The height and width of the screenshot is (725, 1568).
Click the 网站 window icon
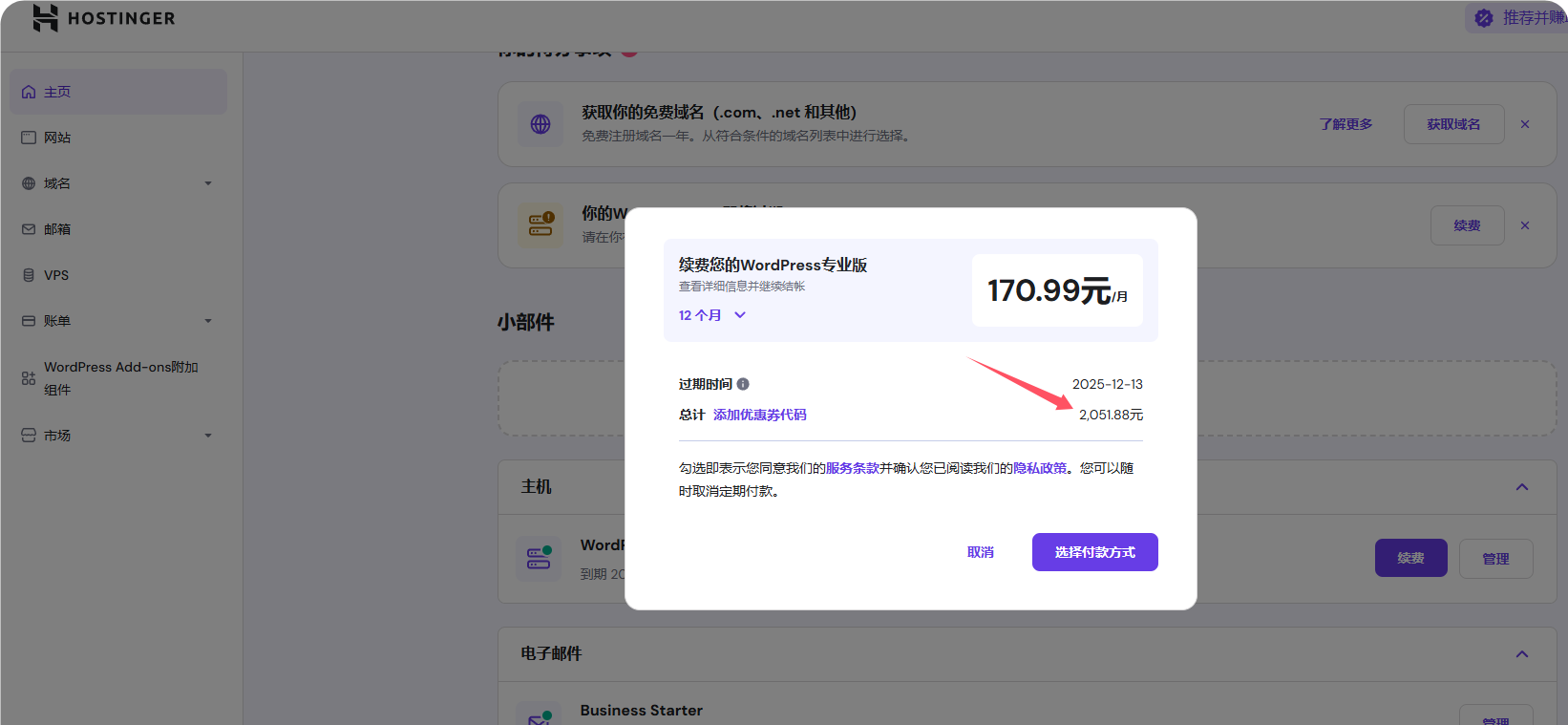[x=29, y=138]
